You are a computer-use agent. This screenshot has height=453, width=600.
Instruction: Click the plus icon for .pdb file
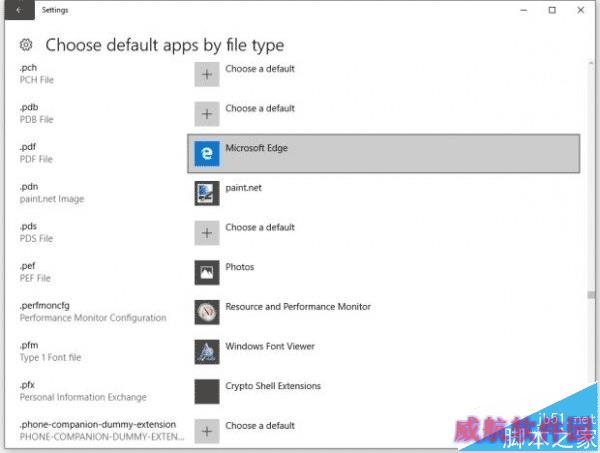[x=207, y=113]
